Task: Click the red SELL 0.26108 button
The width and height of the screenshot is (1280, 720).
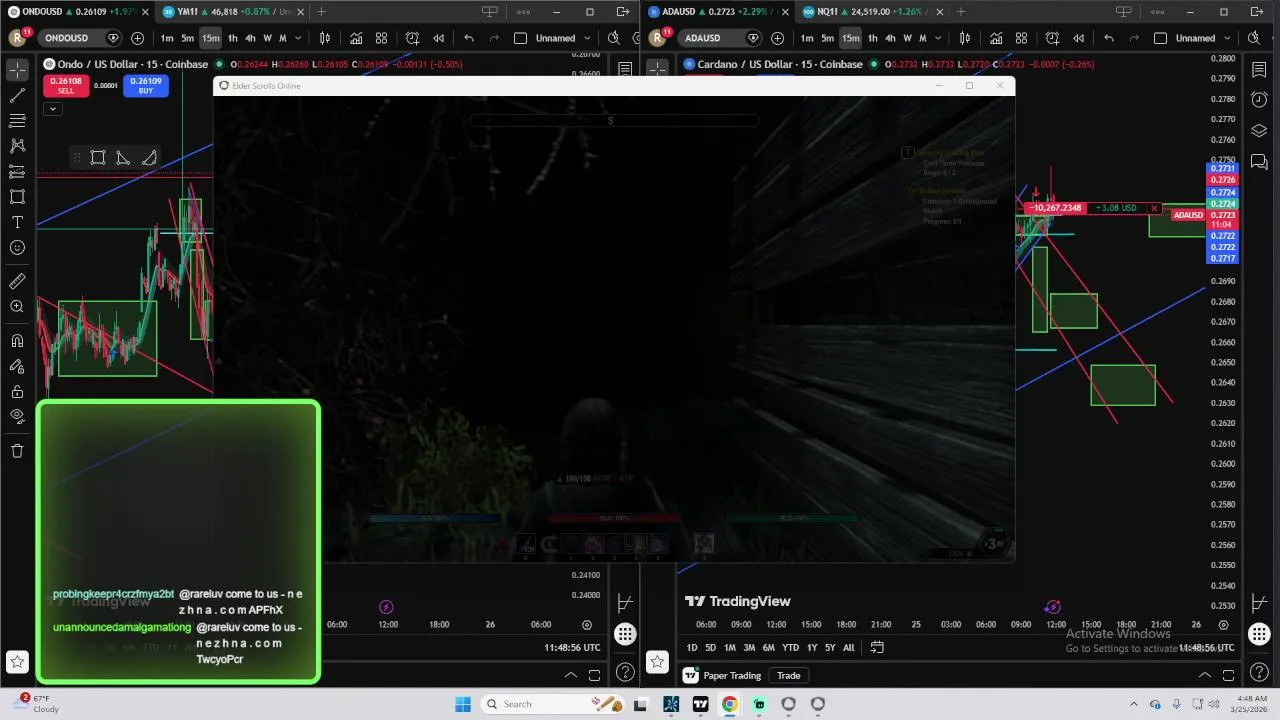Action: (x=65, y=86)
